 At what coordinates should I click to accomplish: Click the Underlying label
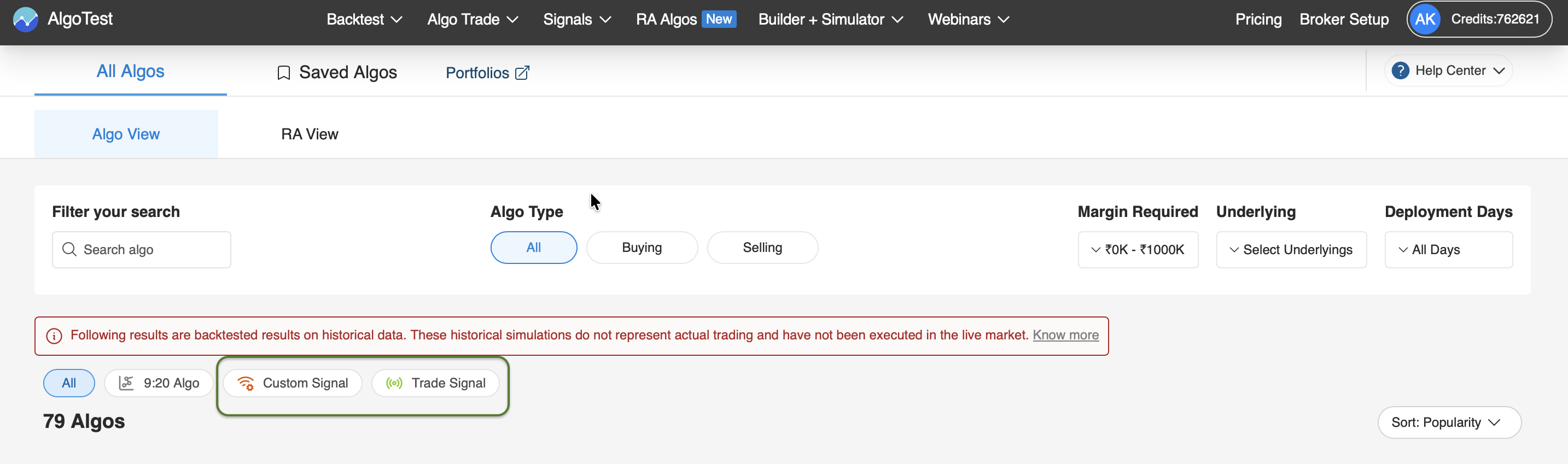1256,212
